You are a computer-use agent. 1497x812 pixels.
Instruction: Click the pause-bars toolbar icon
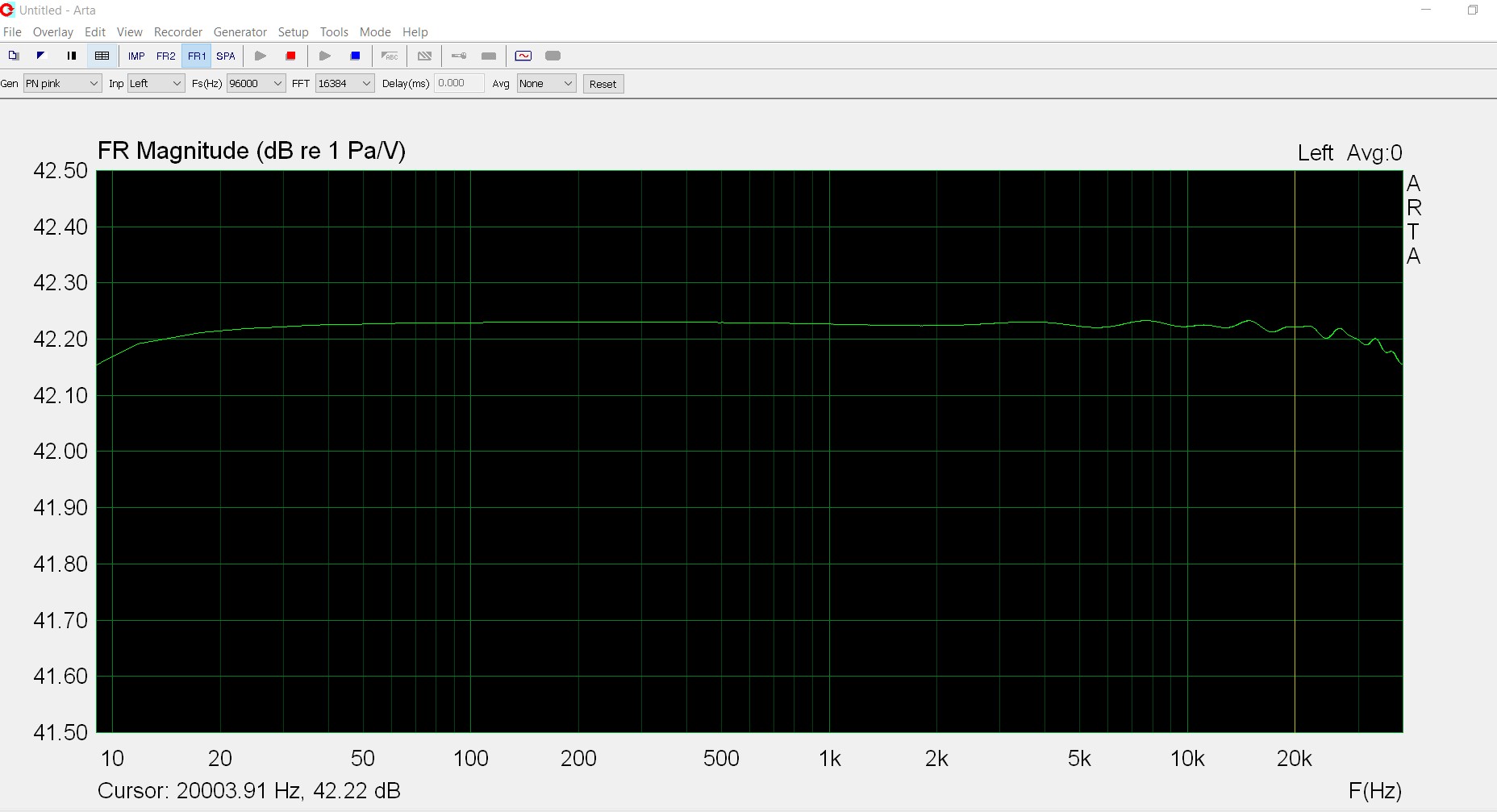(72, 56)
